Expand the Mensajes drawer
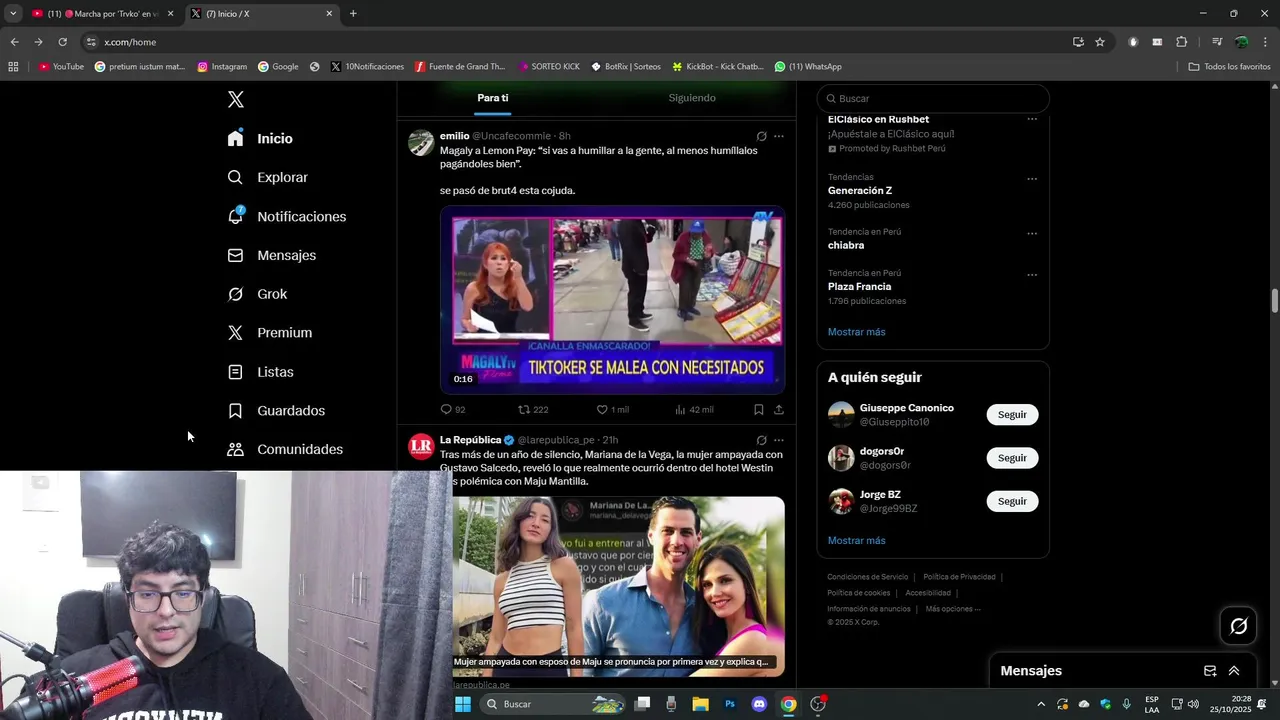This screenshot has height=720, width=1280. coord(1234,671)
